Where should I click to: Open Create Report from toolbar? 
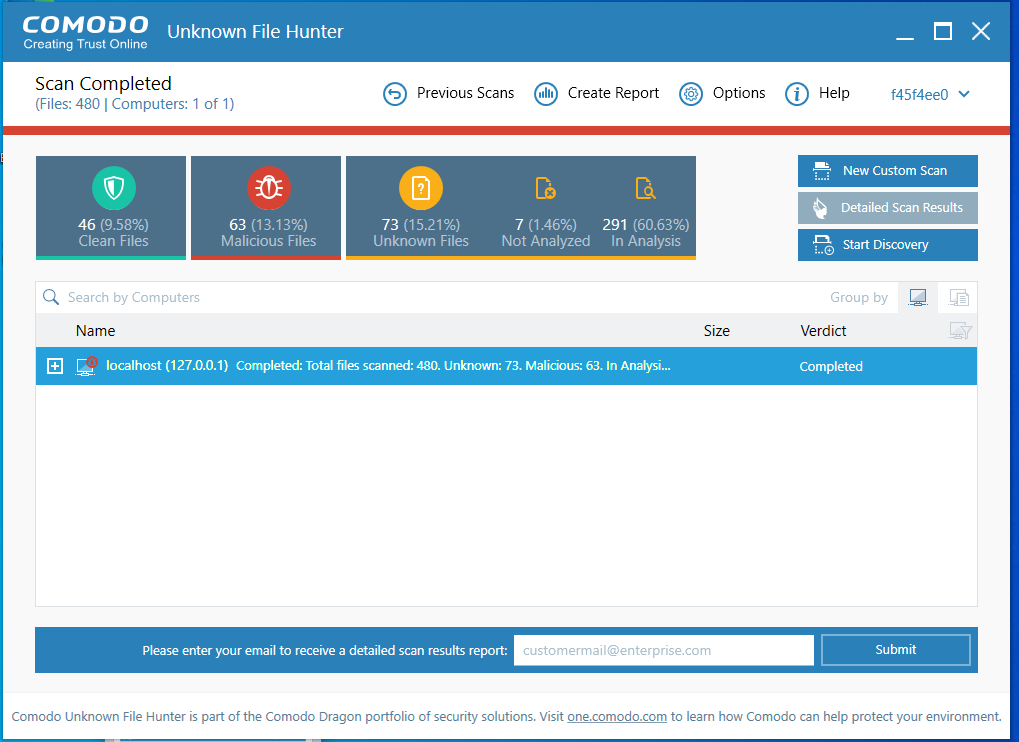pos(613,93)
